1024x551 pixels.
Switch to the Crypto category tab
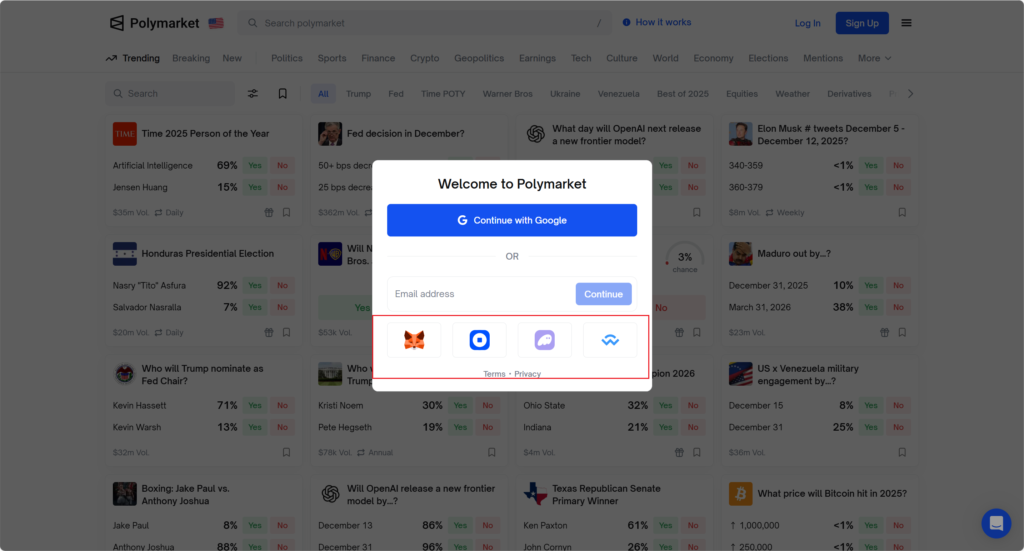pos(424,58)
